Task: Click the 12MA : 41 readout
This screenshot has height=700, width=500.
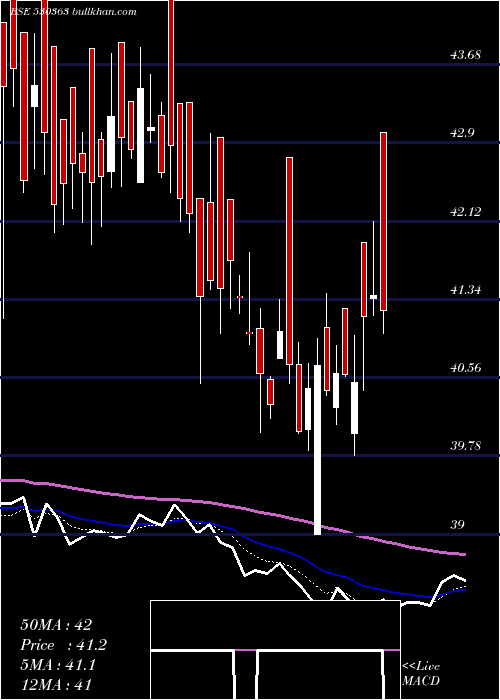Action: [x=56, y=684]
